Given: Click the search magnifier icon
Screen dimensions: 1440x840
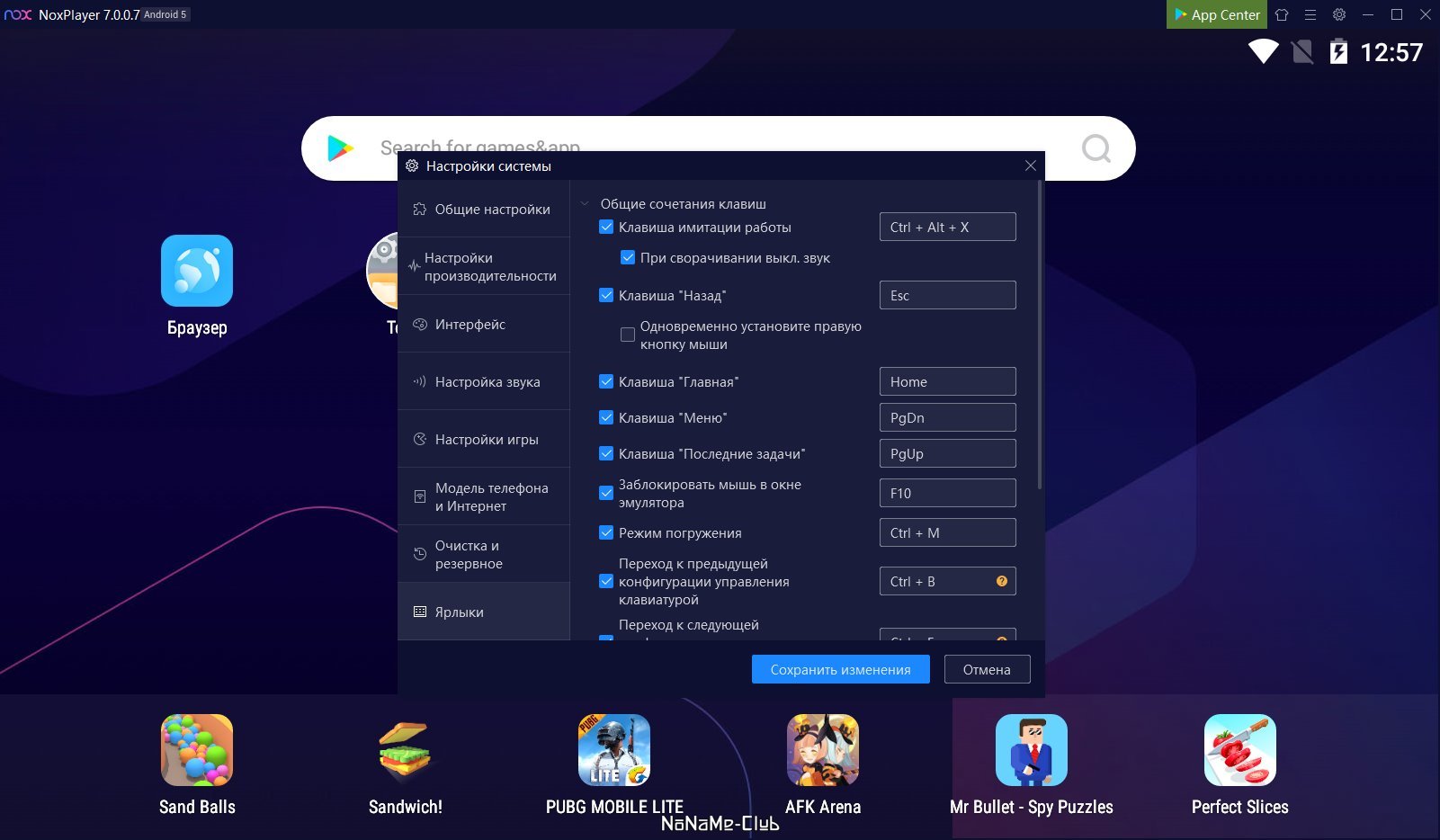Looking at the screenshot, I should point(1096,148).
